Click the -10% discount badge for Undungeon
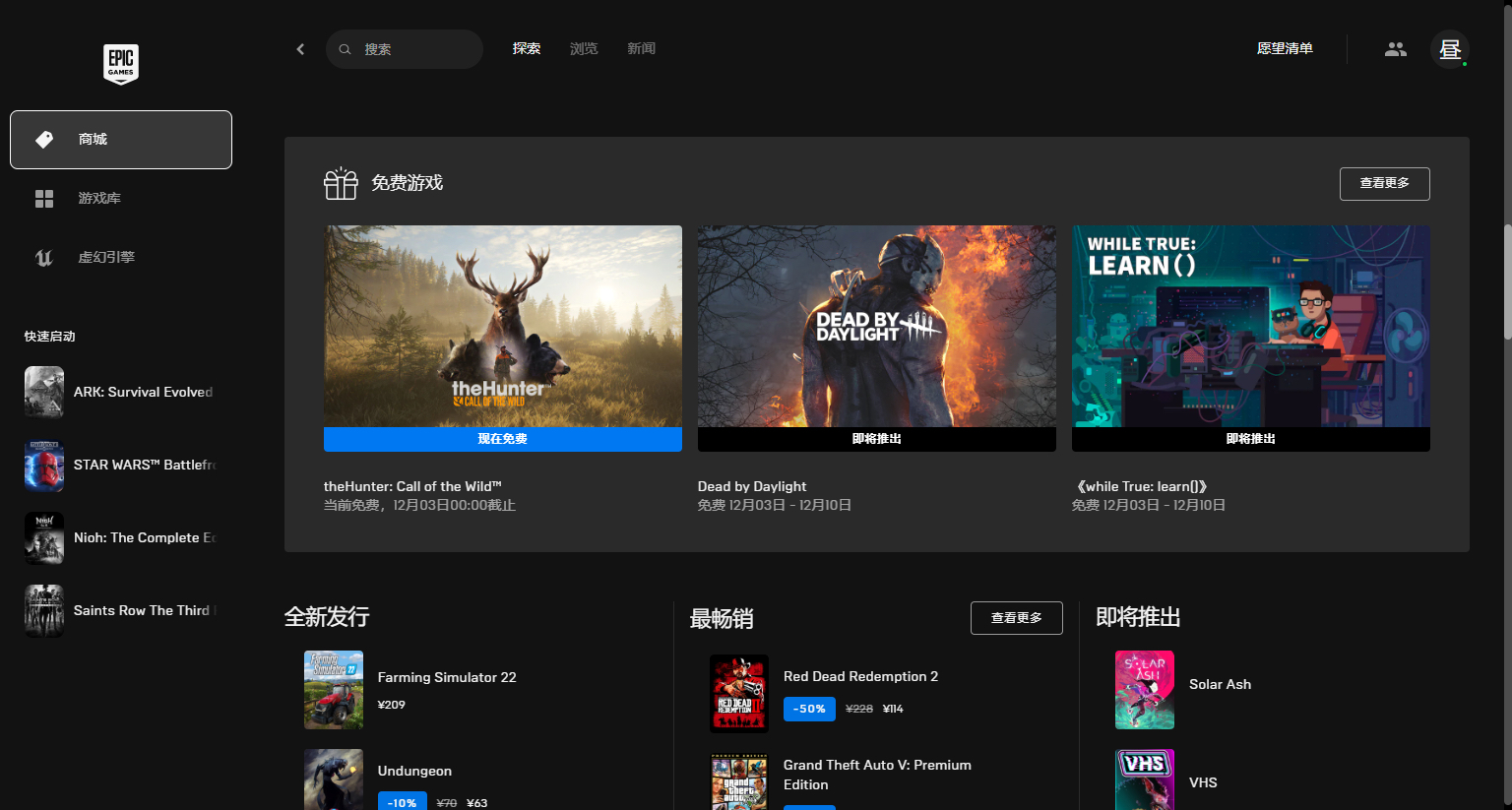Viewport: 1512px width, 810px height. point(403,802)
